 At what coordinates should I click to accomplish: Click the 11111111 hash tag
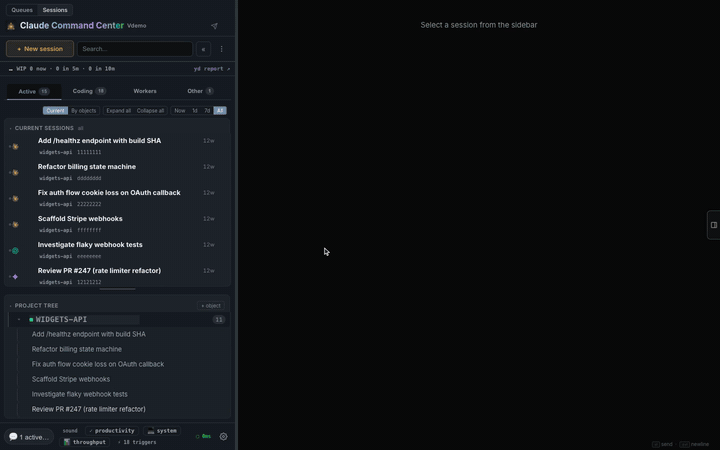click(89, 152)
